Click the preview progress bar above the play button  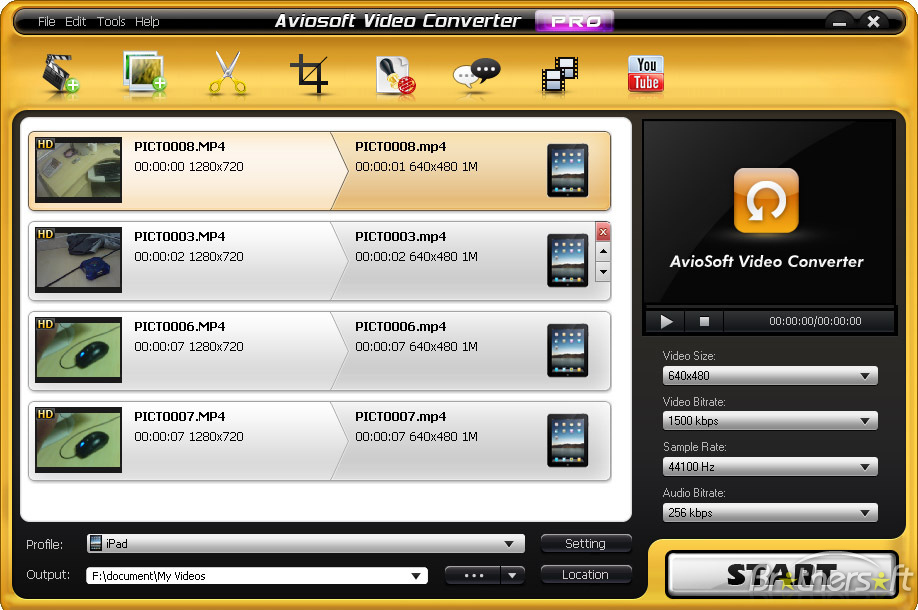770,307
